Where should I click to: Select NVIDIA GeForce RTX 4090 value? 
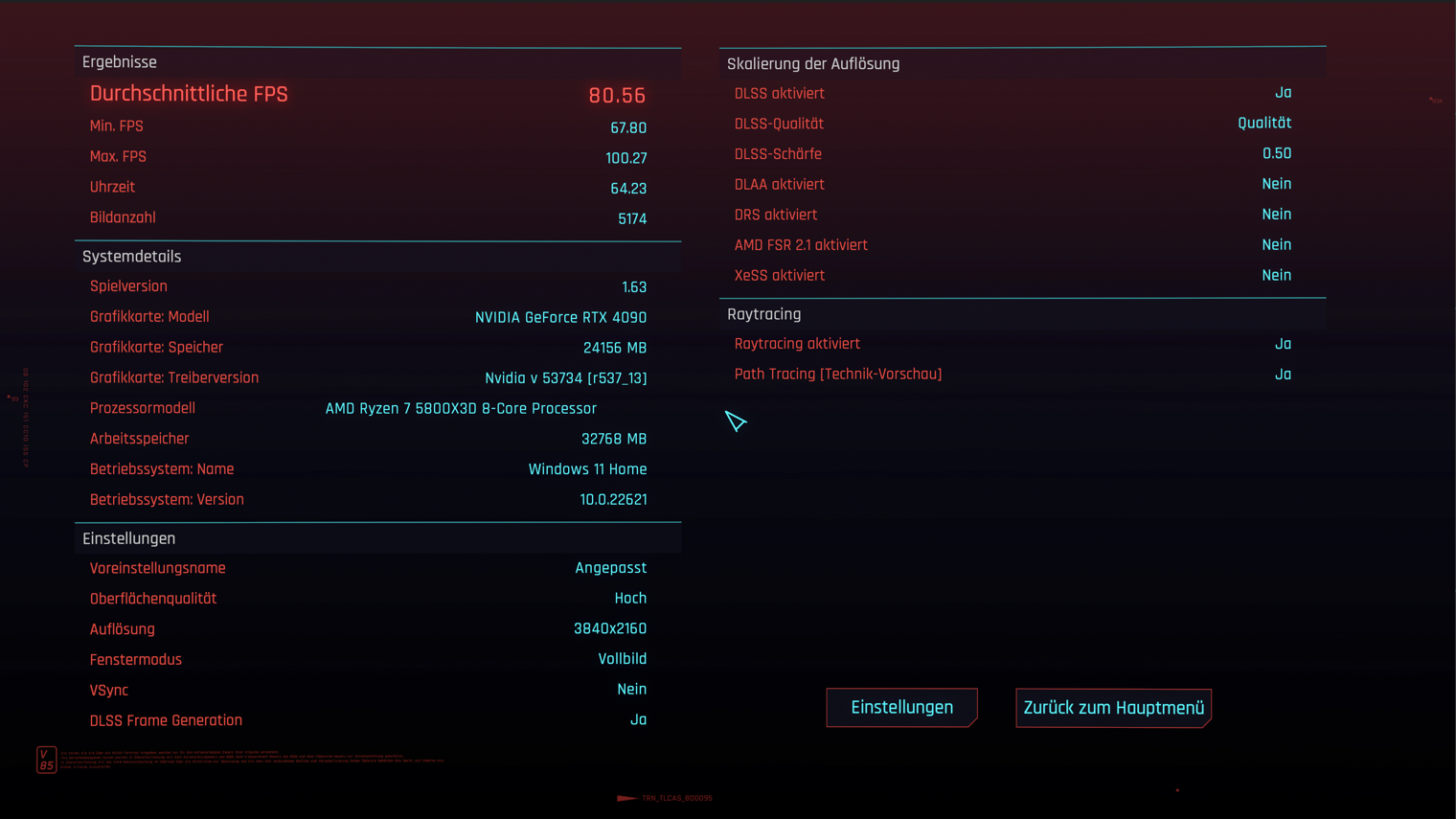click(x=560, y=318)
